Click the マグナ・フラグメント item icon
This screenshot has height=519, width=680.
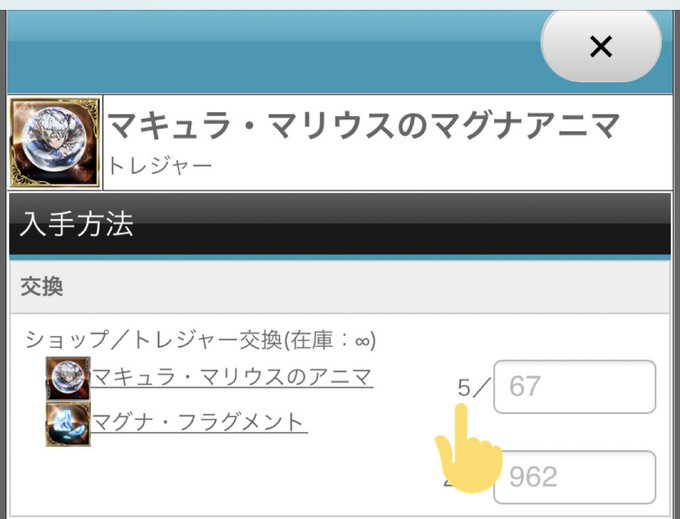pyautogui.click(x=68, y=424)
